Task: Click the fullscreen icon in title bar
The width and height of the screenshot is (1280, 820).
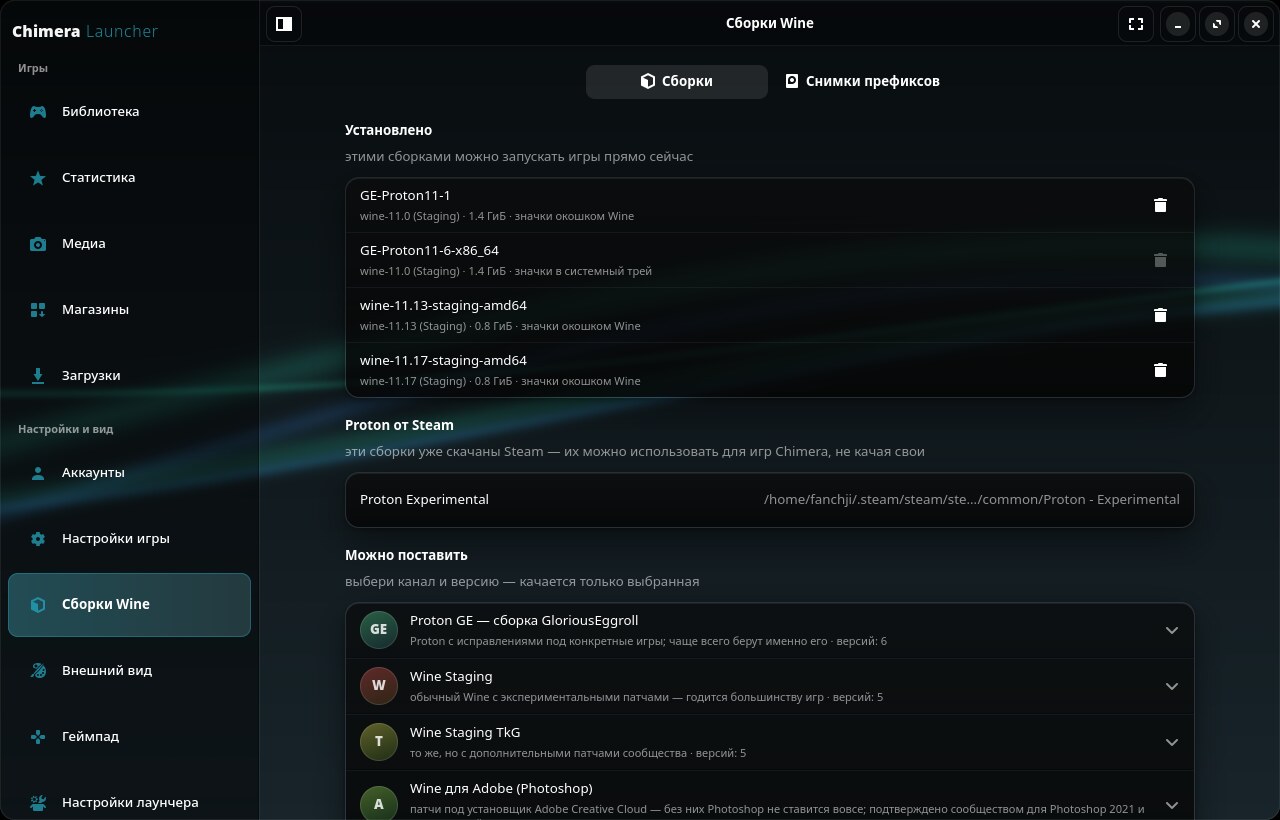Action: [x=1136, y=24]
